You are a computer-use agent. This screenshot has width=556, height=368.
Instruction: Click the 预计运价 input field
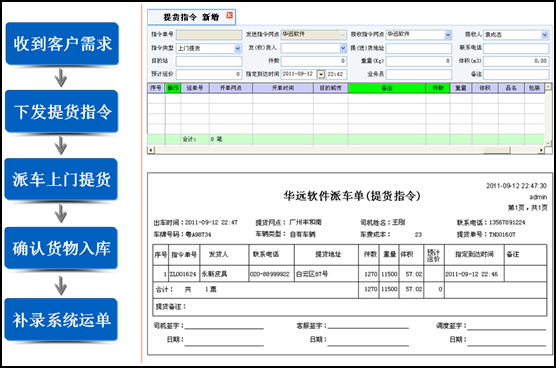click(x=209, y=74)
